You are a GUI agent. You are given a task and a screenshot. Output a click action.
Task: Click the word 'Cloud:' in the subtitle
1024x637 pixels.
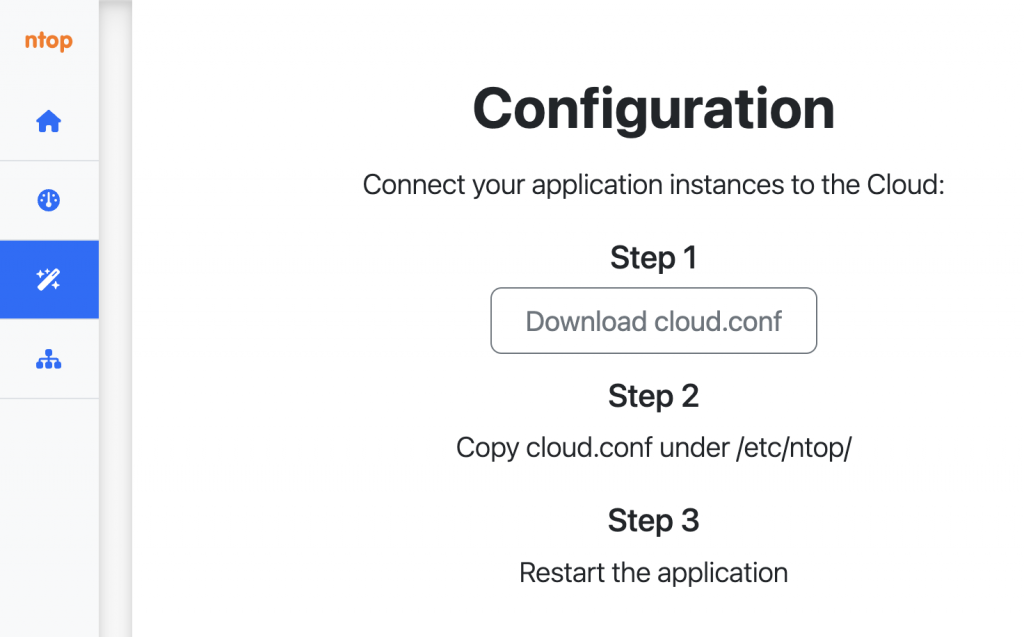pyautogui.click(x=906, y=185)
